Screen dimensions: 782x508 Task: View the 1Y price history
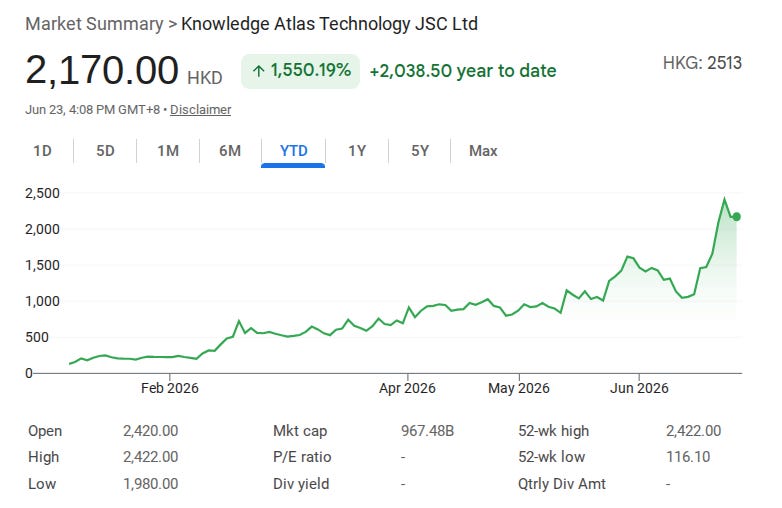coord(357,151)
